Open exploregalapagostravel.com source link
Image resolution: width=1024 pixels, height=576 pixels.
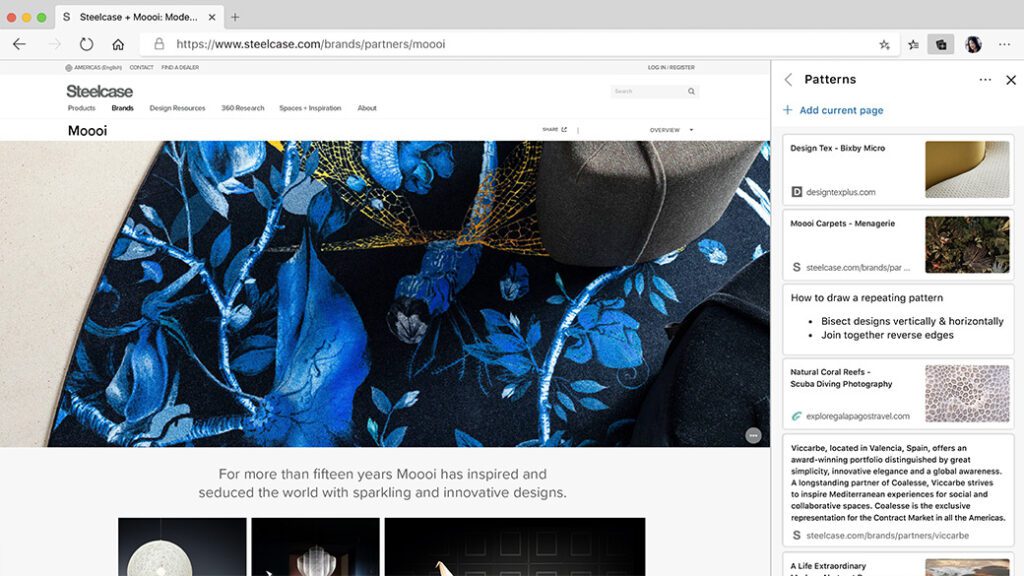coord(857,416)
